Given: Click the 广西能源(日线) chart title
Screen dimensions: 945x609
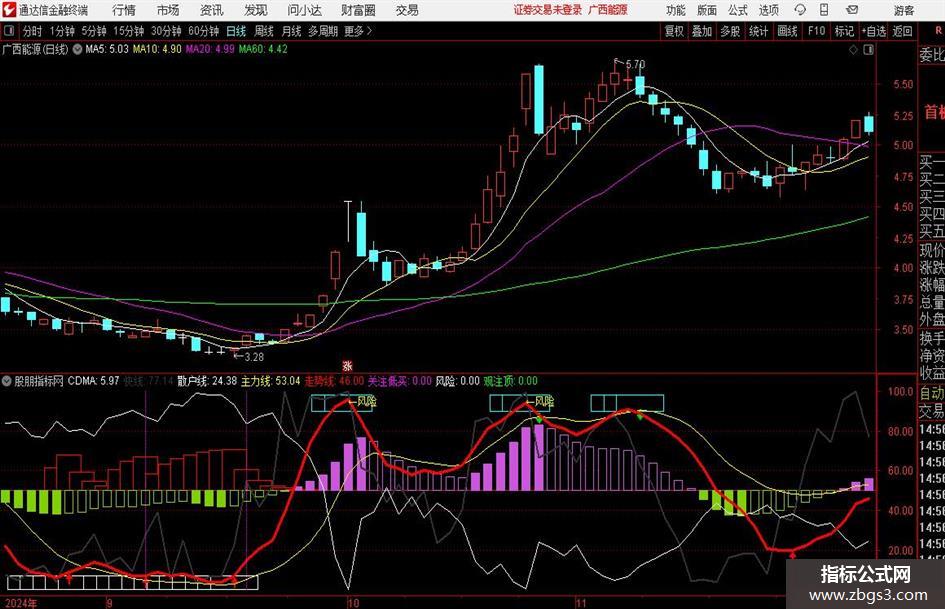Looking at the screenshot, I should 35,49.
